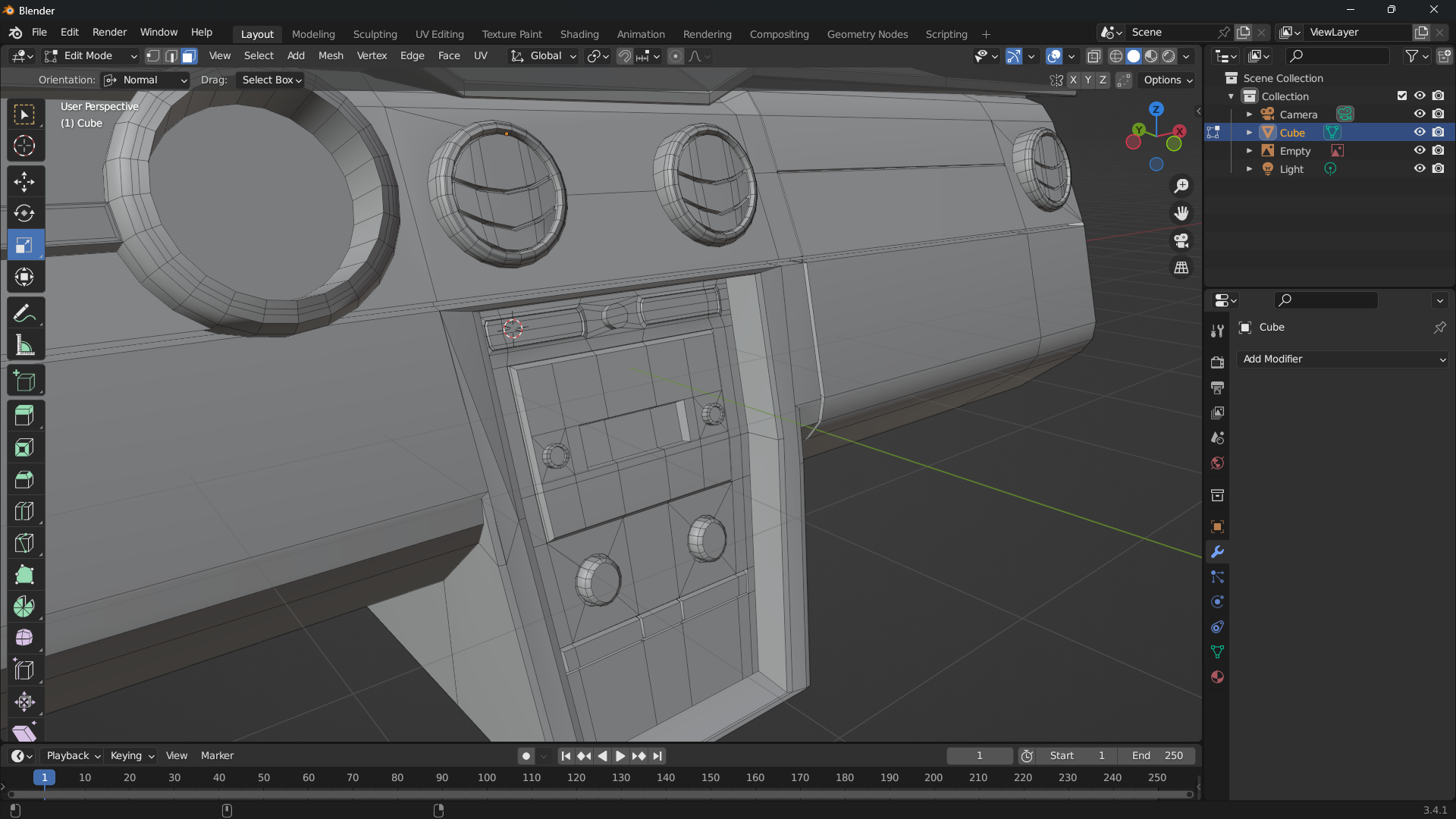
Task: Open the Material properties tab
Action: [1217, 677]
